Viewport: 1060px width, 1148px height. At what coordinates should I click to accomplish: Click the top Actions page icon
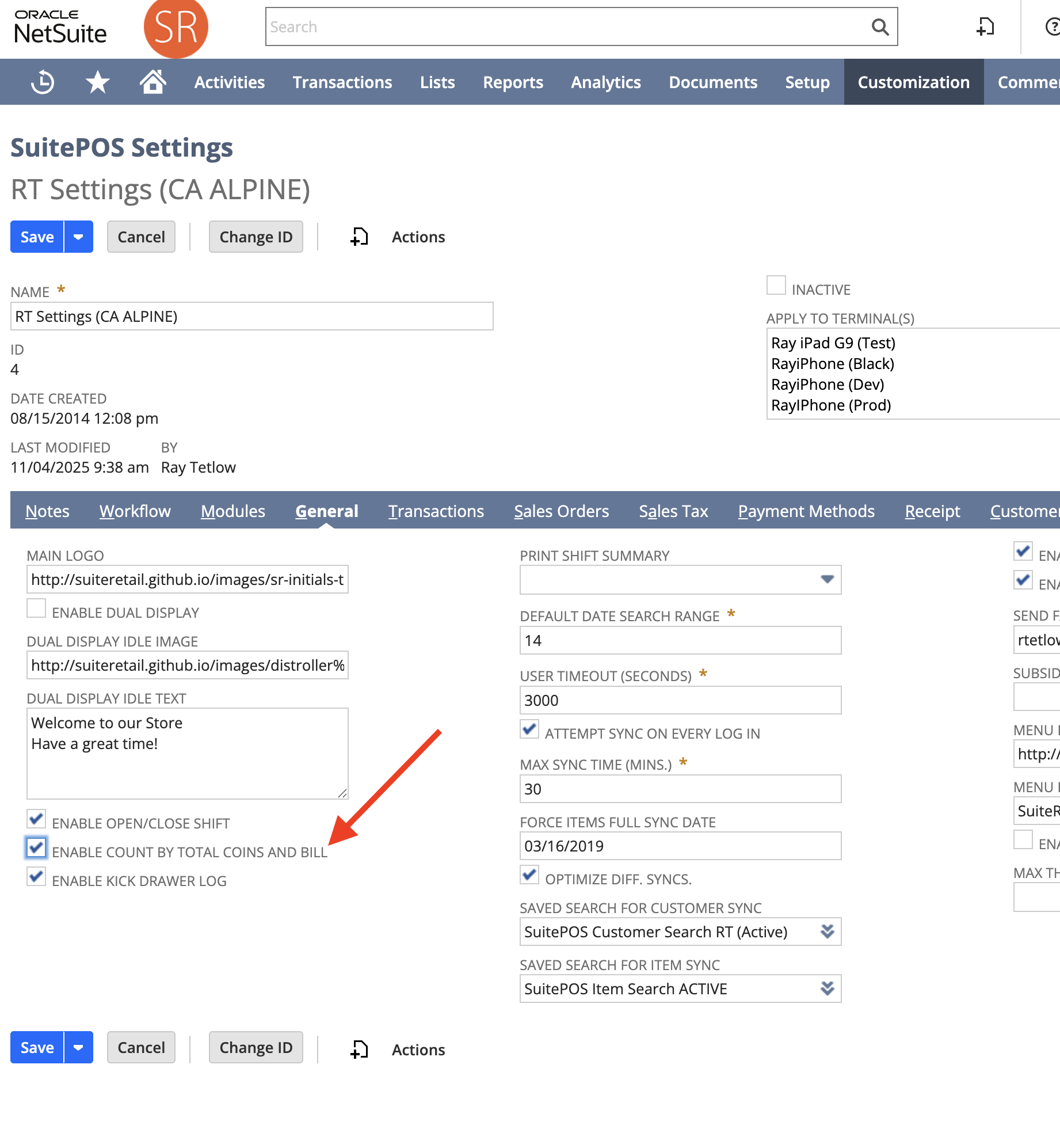click(360, 237)
